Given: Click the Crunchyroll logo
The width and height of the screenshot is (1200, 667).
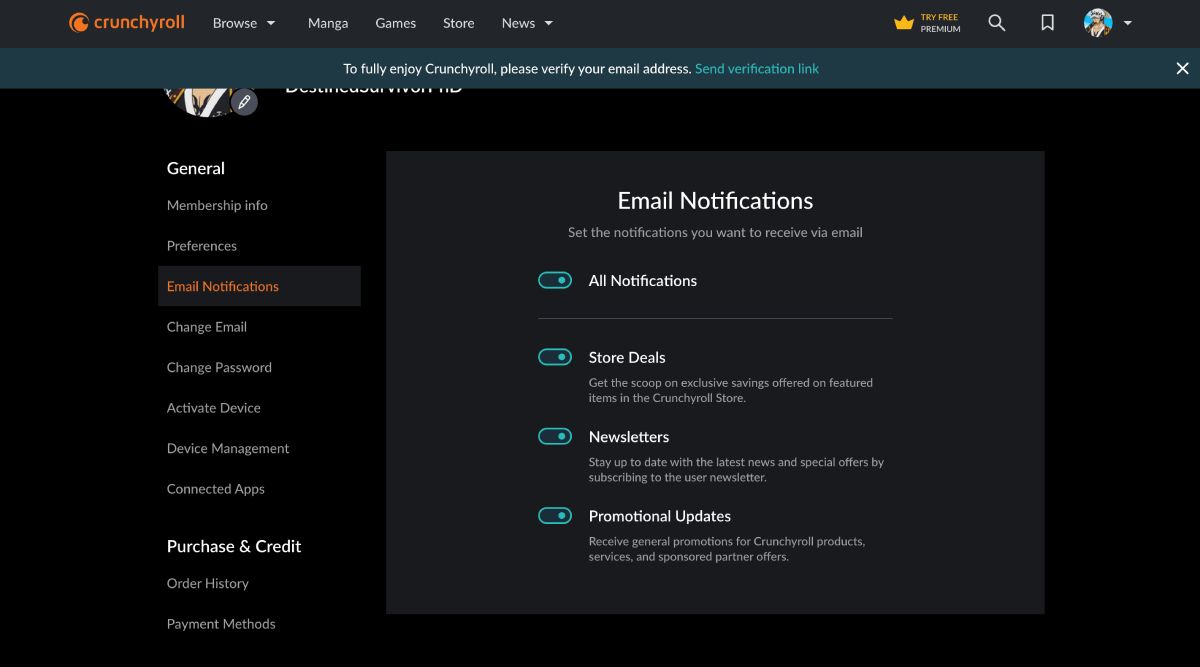Looking at the screenshot, I should click(x=125, y=22).
